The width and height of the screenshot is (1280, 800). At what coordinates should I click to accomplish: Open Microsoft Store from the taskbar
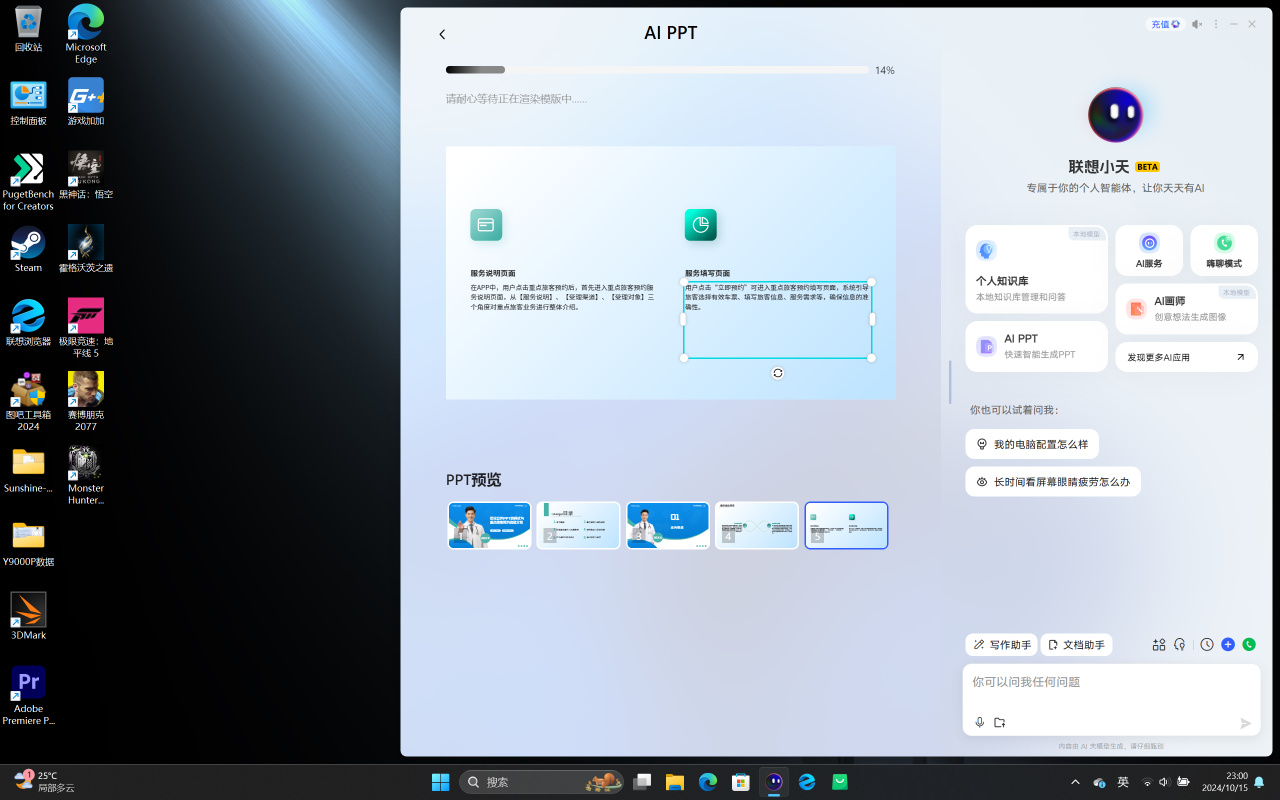741,782
